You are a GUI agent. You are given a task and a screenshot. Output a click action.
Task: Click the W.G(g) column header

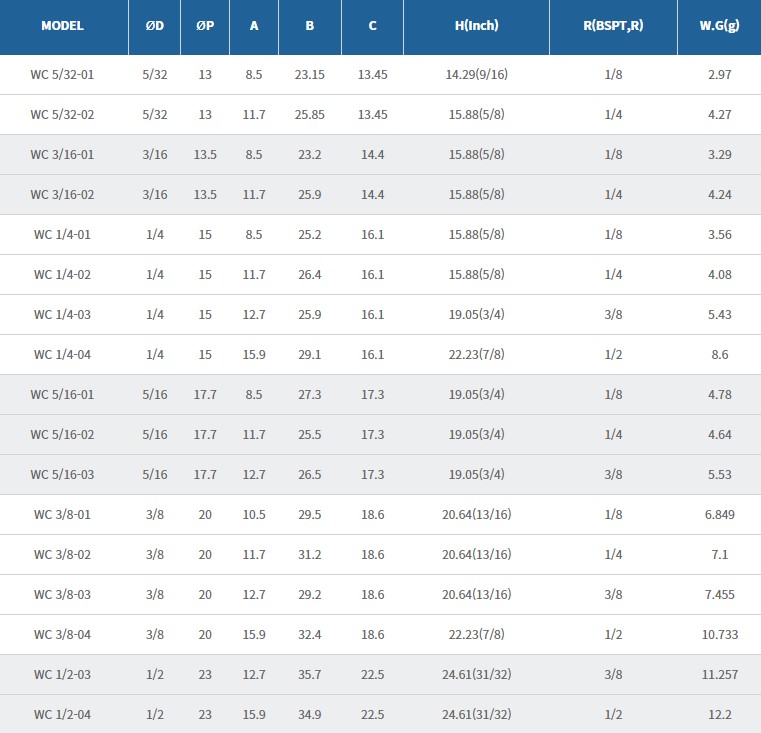pyautogui.click(x=719, y=25)
